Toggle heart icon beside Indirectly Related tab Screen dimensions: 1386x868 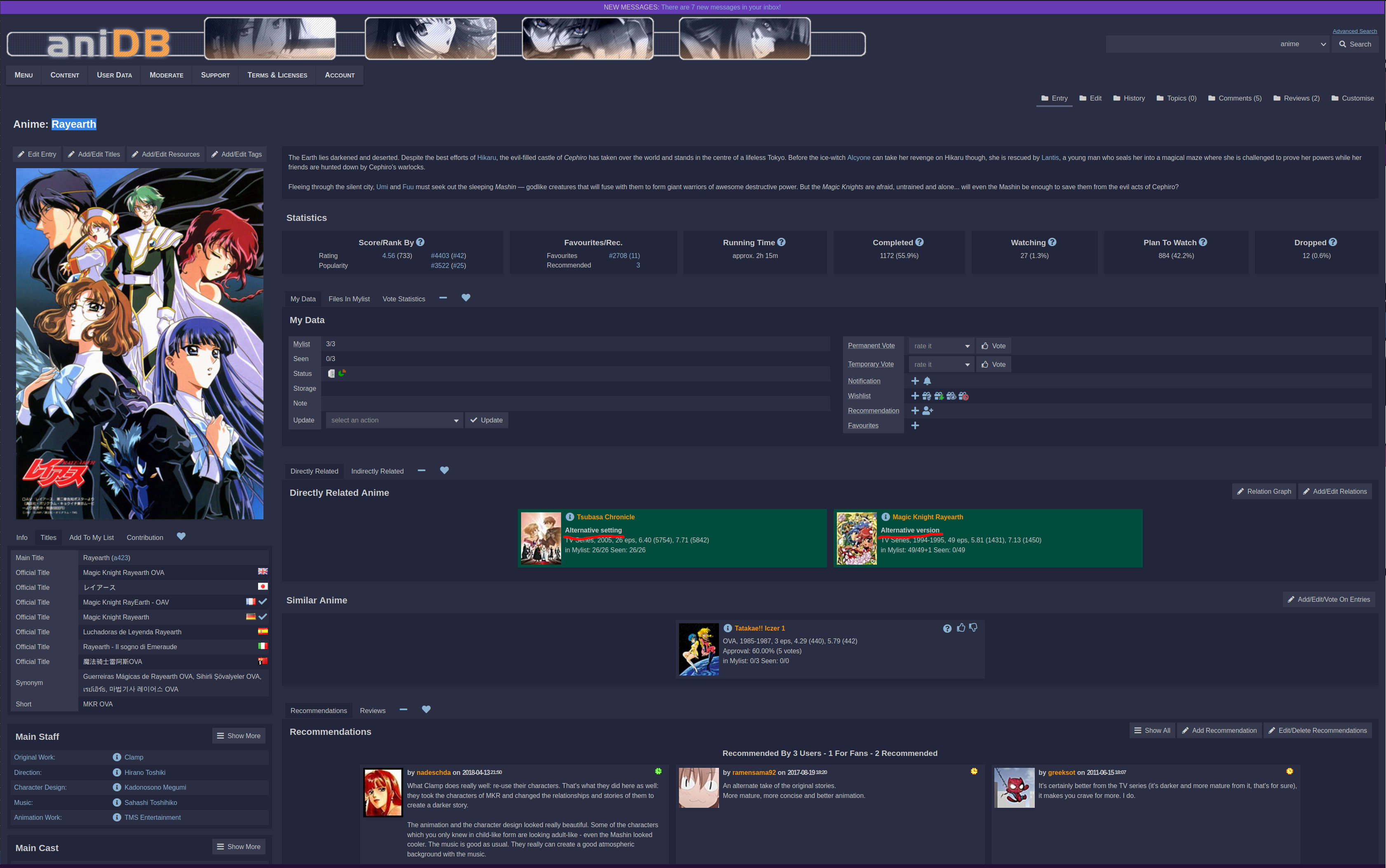[444, 471]
